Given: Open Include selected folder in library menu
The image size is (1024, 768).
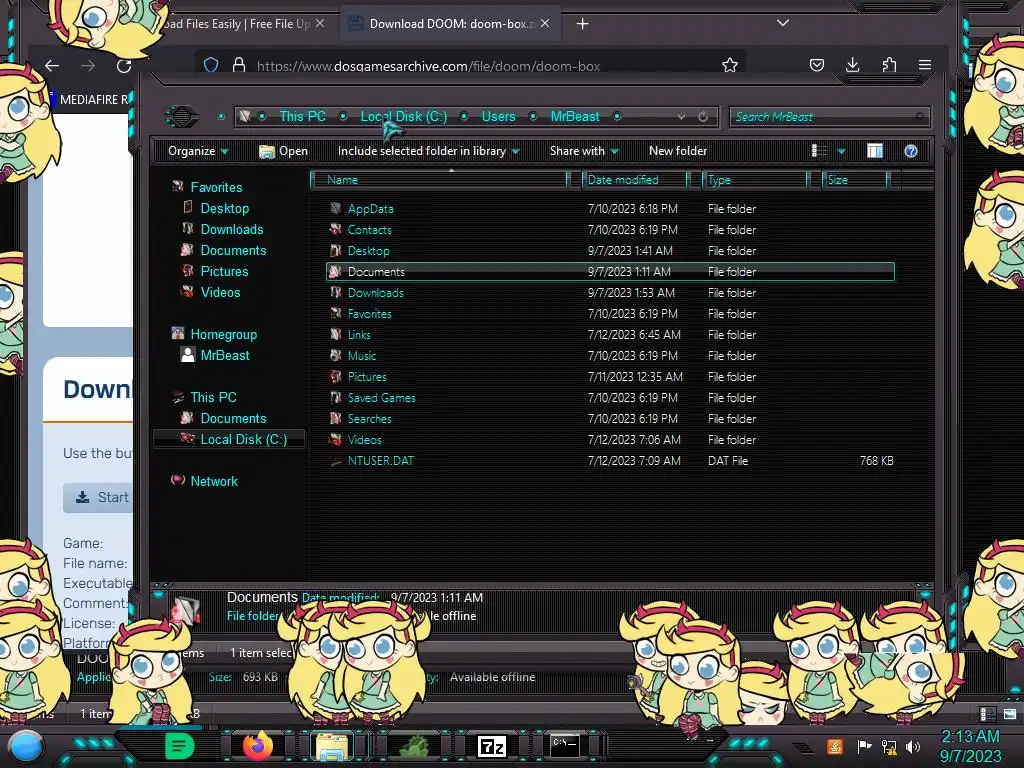Looking at the screenshot, I should (x=428, y=151).
